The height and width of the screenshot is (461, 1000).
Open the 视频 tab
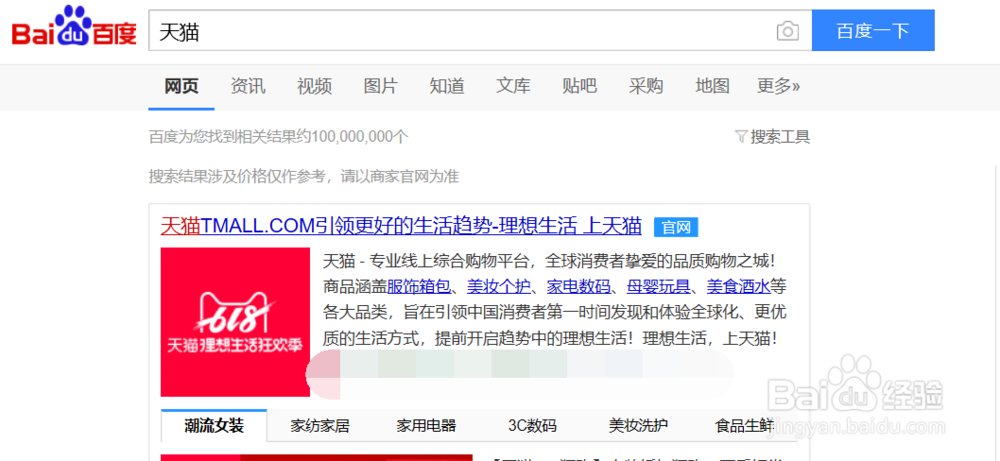[314, 86]
